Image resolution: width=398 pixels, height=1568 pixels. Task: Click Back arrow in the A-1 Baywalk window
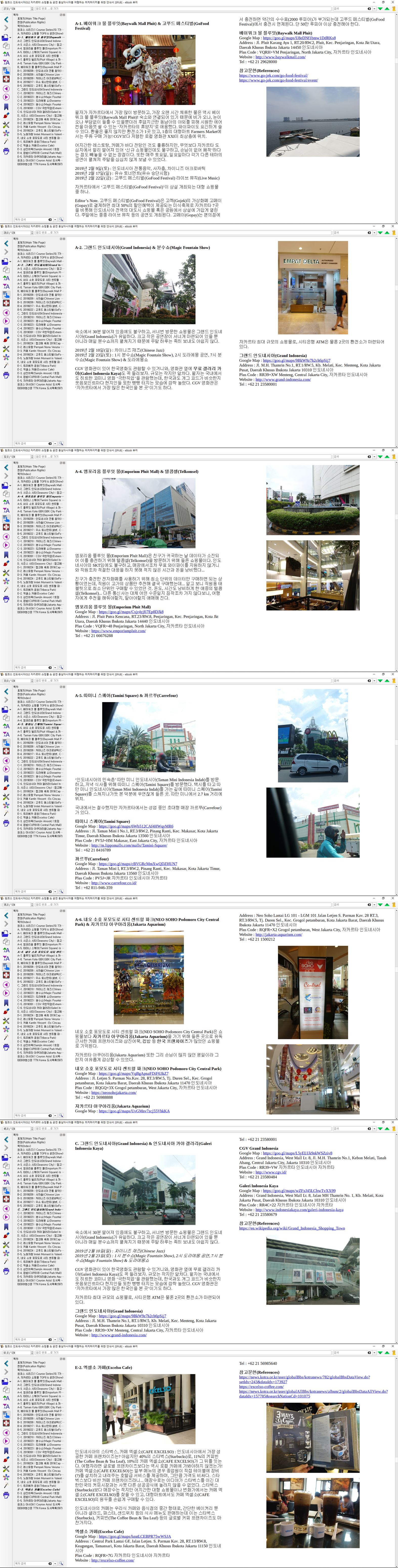click(6, 19)
